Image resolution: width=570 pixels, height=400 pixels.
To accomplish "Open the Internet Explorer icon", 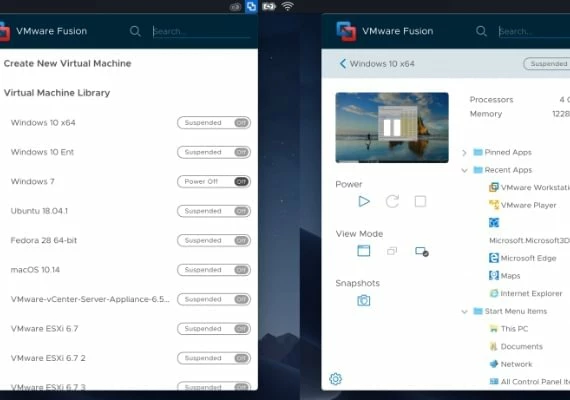I will pyautogui.click(x=494, y=293).
